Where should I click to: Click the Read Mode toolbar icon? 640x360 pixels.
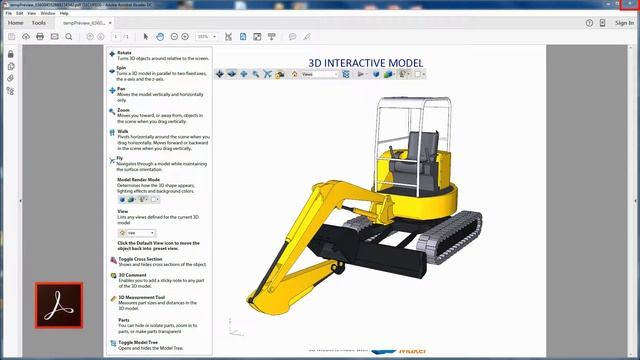(x=271, y=37)
